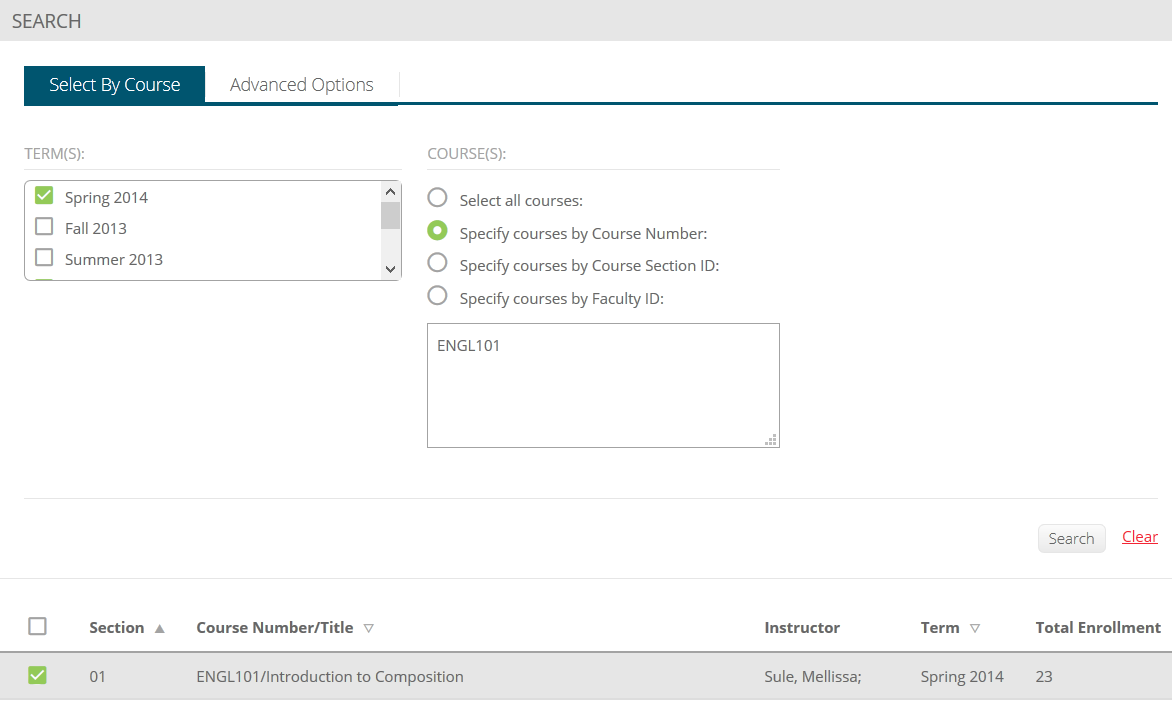
Task: Uncheck the Spring 2014 term checkbox
Action: point(44,196)
